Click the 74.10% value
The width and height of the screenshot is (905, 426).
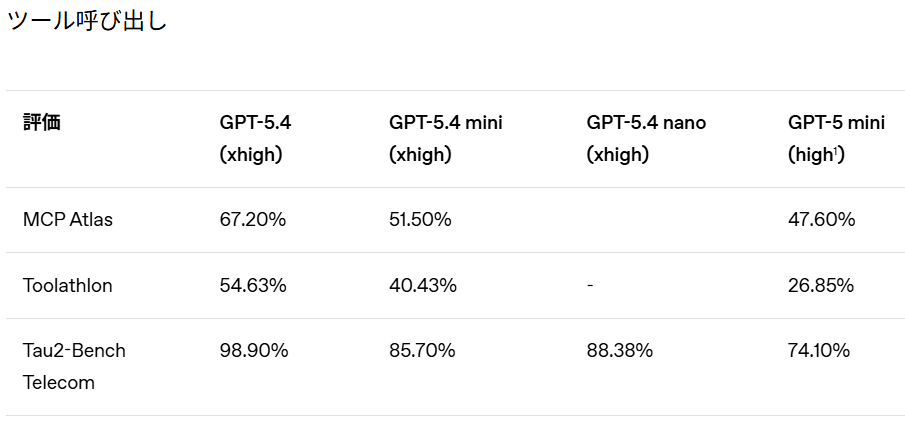(819, 351)
